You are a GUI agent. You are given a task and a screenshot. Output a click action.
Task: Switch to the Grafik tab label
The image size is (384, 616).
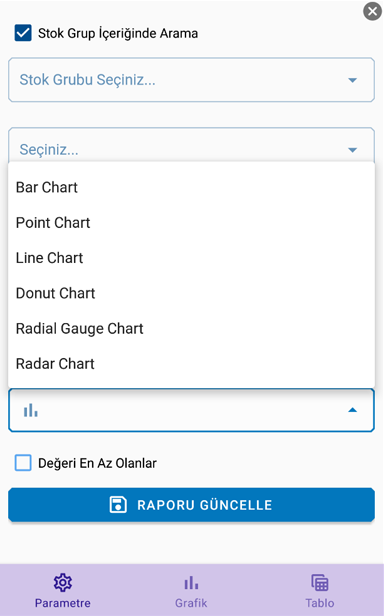coord(191,603)
